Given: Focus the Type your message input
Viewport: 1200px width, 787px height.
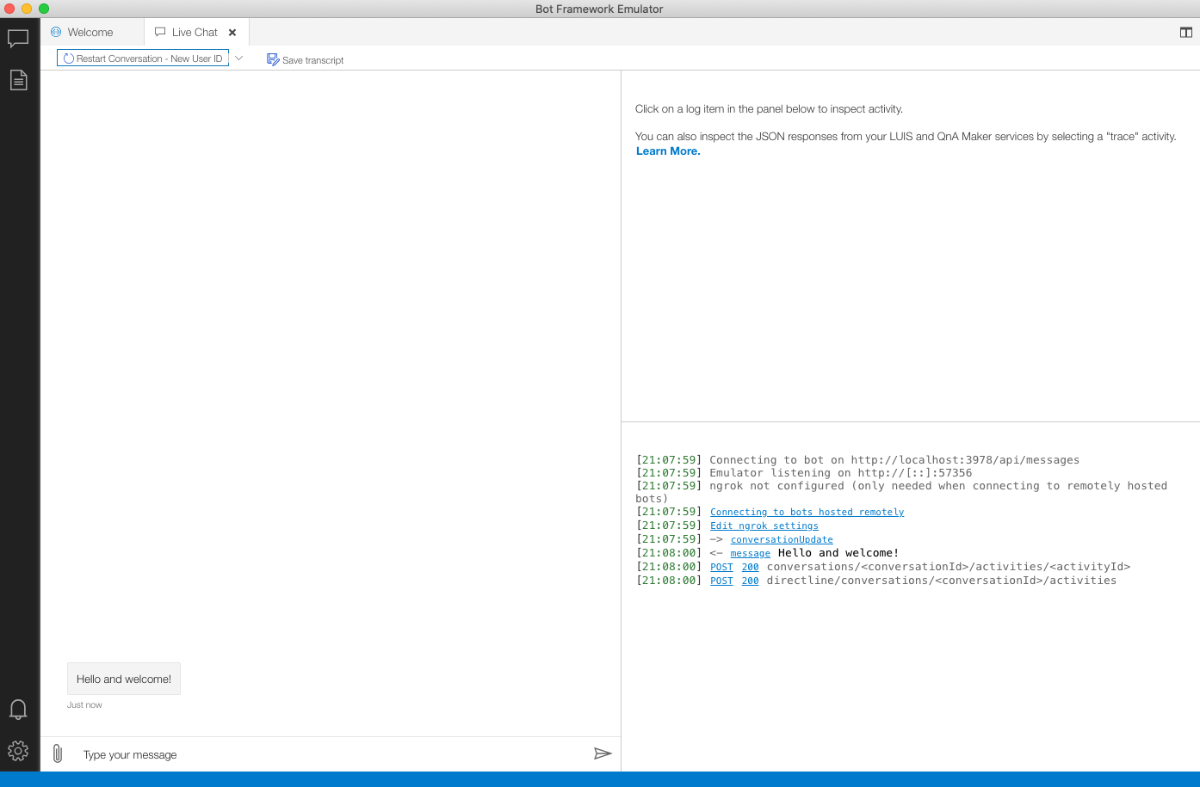Looking at the screenshot, I should (330, 755).
